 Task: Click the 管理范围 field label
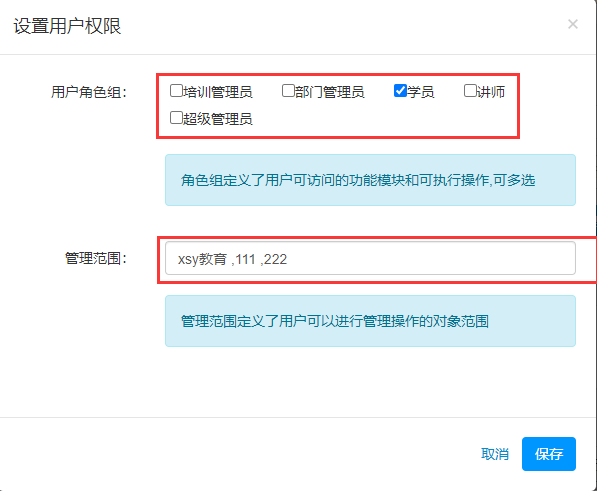[x=96, y=258]
